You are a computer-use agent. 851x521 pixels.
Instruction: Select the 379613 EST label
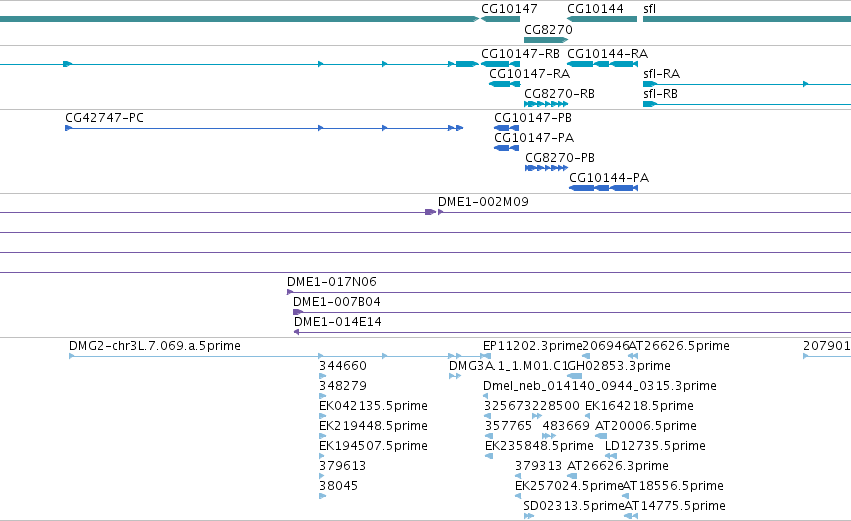342,467
